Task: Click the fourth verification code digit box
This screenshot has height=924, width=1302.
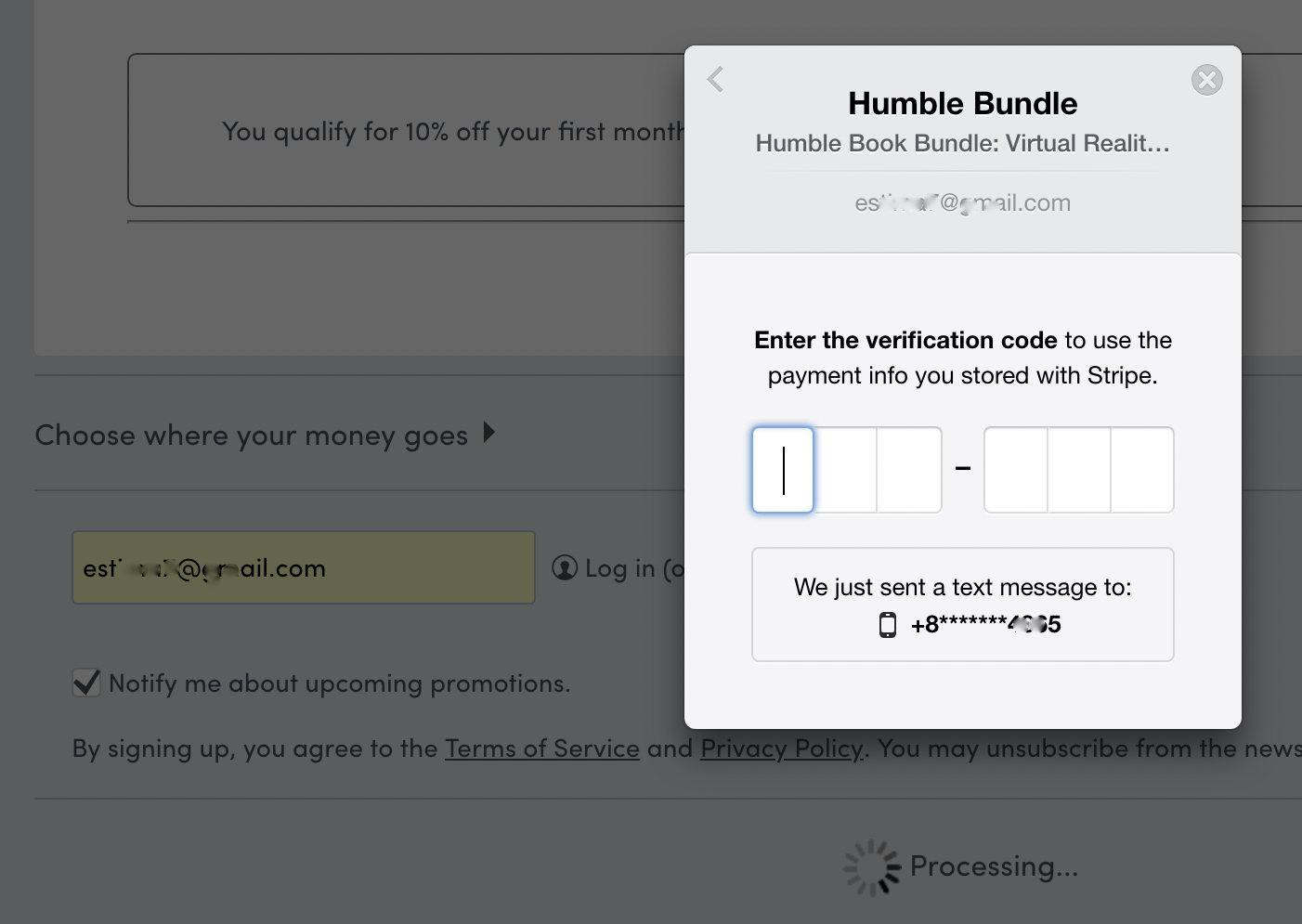Action: point(1016,470)
